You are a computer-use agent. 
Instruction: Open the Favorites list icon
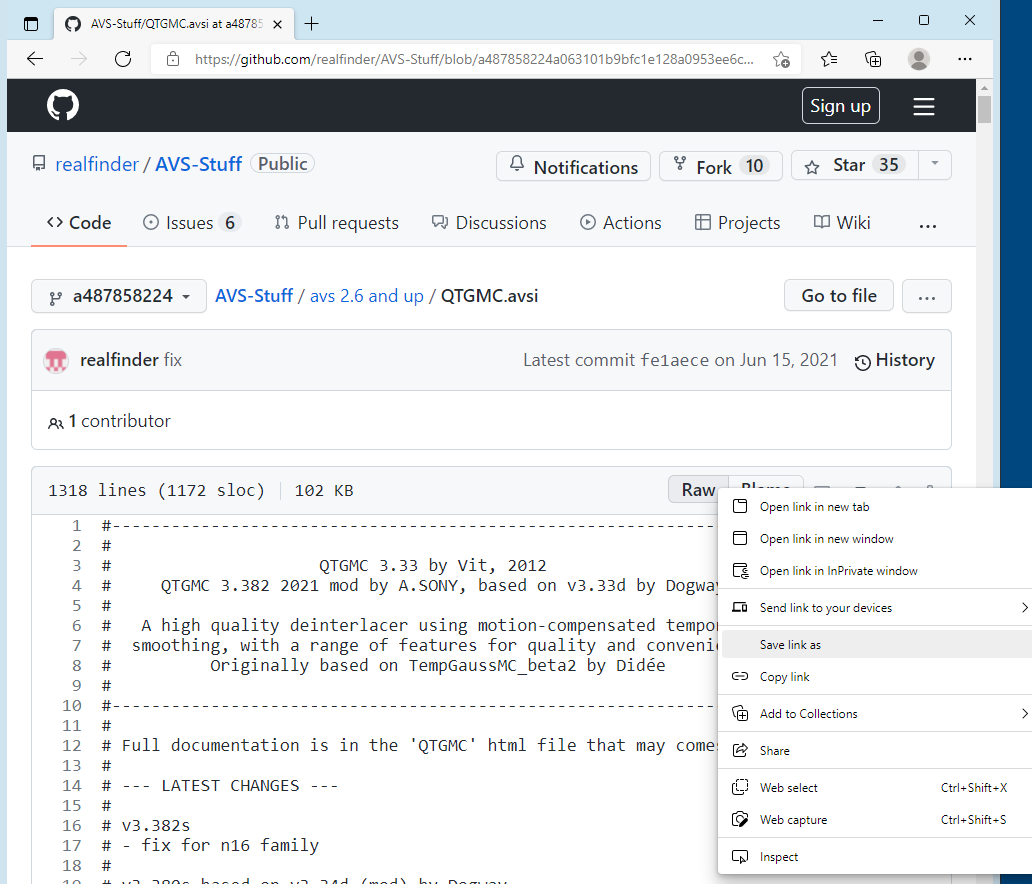click(x=829, y=59)
